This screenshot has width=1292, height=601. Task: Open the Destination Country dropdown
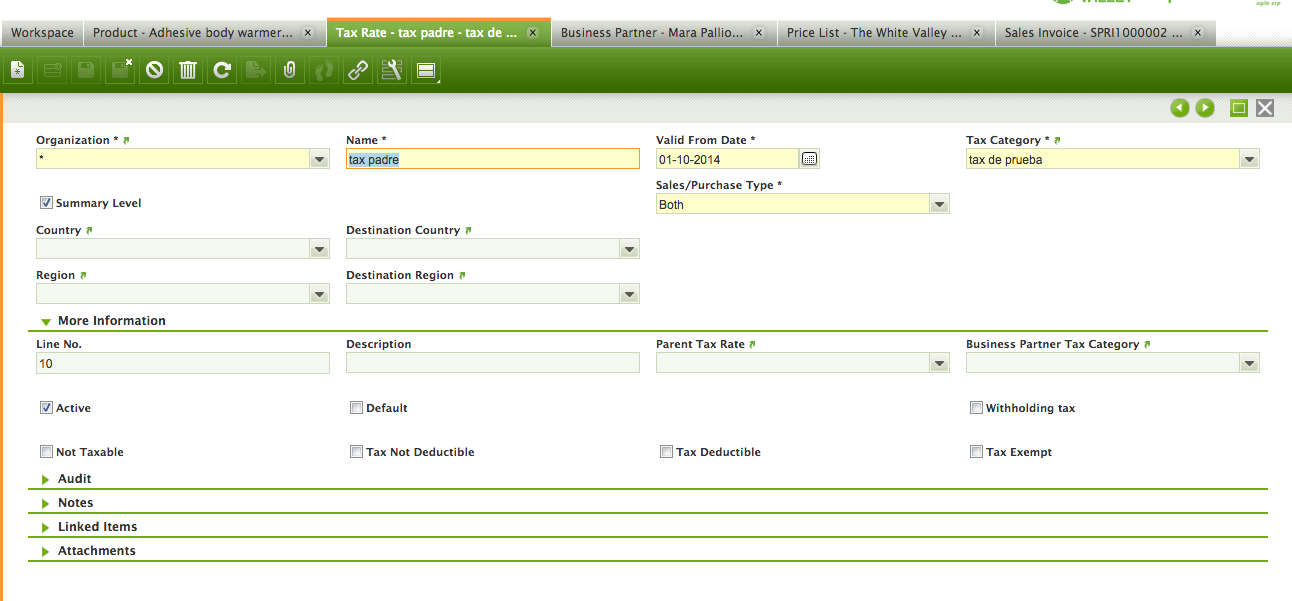[630, 249]
